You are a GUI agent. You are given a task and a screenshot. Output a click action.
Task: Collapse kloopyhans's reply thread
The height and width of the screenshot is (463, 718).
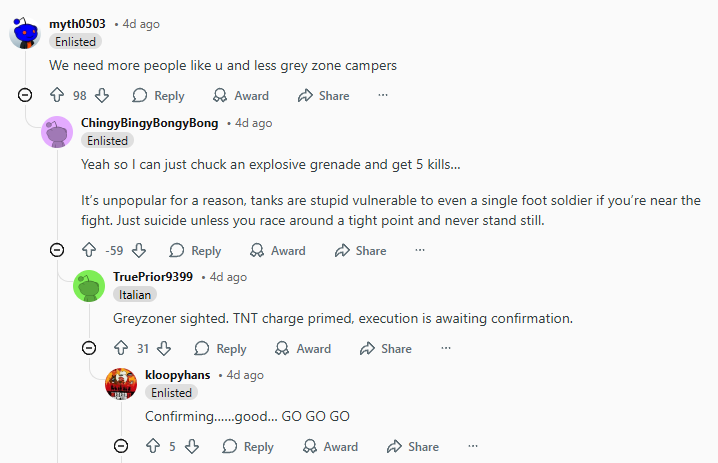tap(121, 447)
